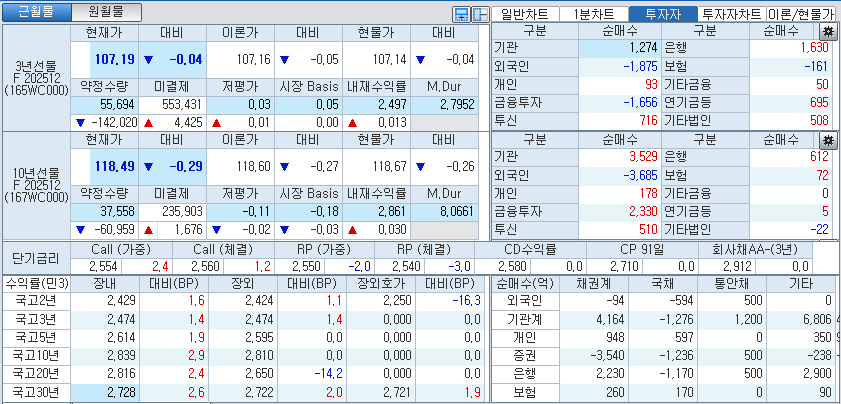The height and width of the screenshot is (404, 841).
Task: Click the open interest value 235,903
Action: (x=182, y=211)
